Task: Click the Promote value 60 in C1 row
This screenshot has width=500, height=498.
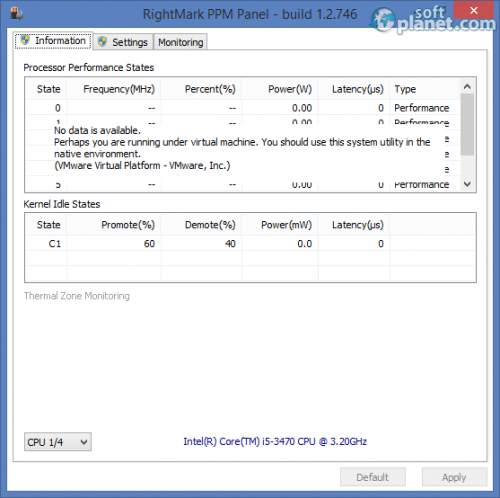Action: point(149,244)
